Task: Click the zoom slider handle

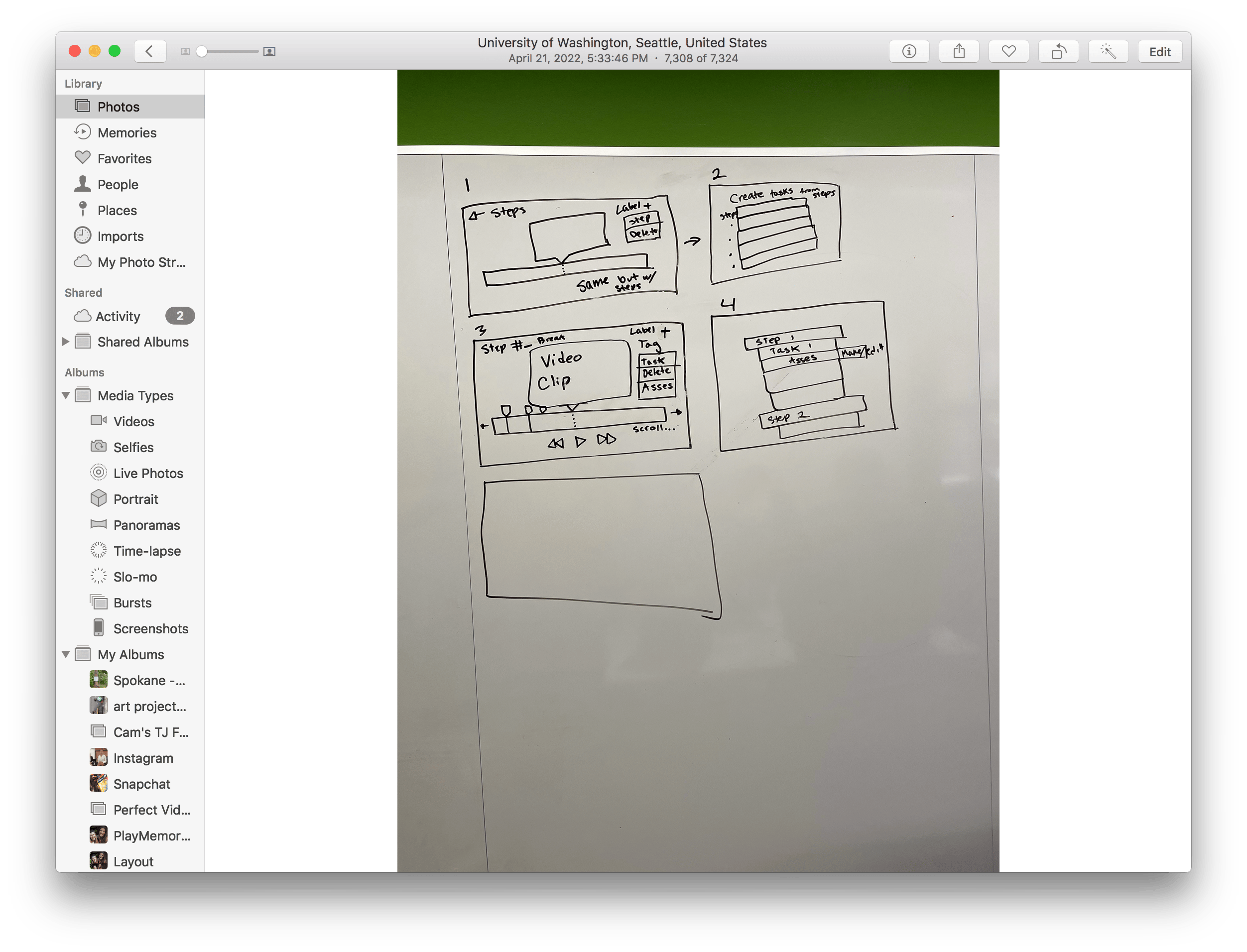Action: coord(201,52)
